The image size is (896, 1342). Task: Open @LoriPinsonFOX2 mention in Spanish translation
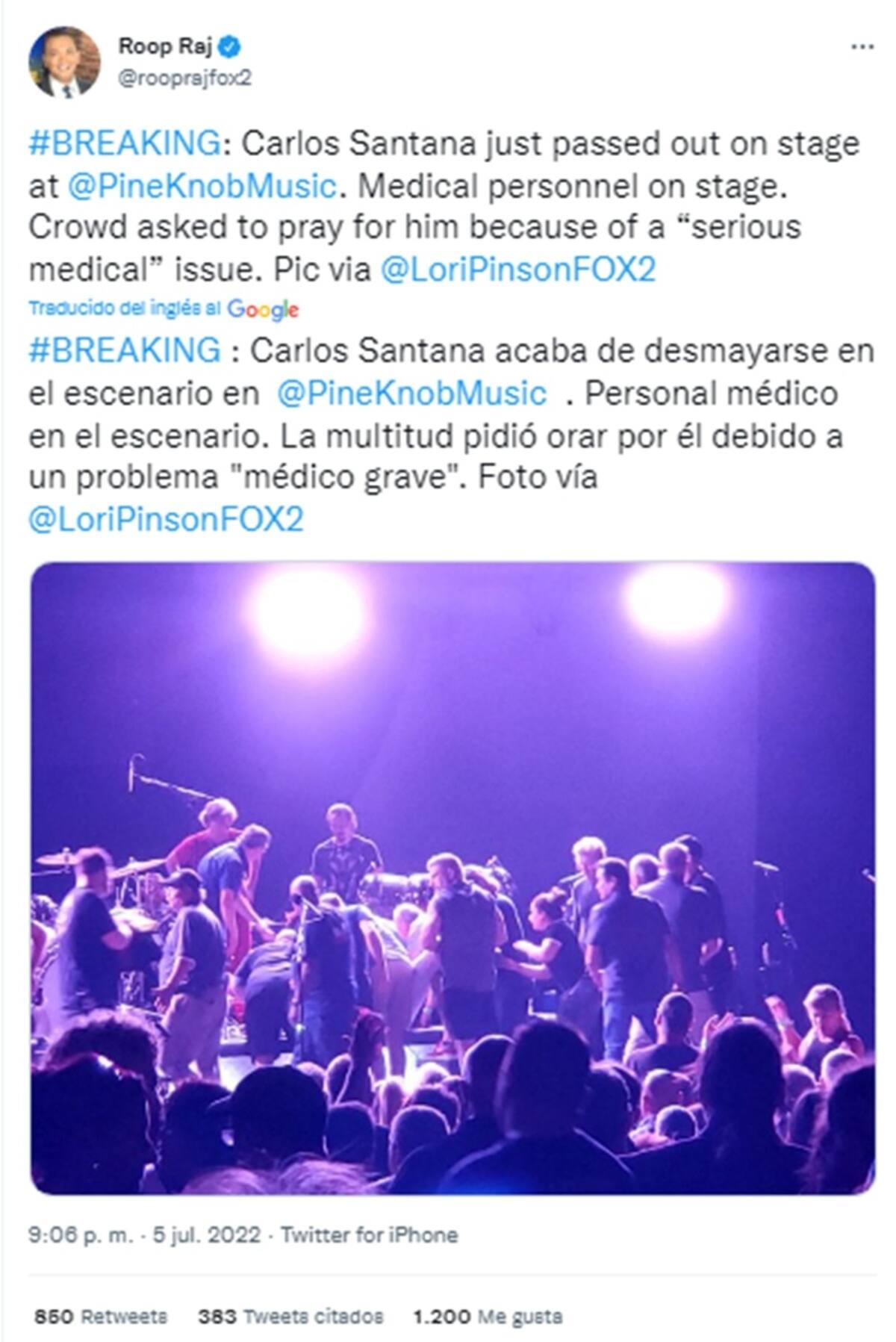(166, 519)
